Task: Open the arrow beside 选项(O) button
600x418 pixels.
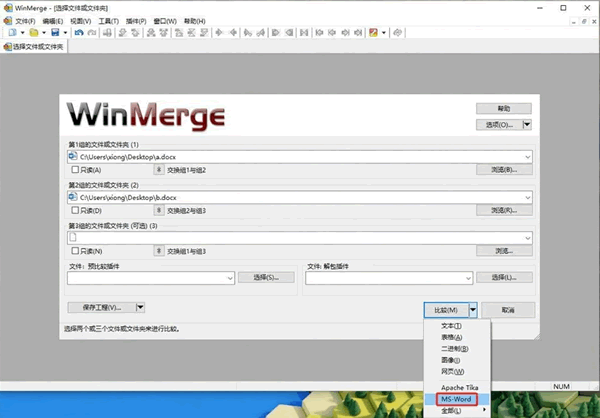Action: pos(527,124)
